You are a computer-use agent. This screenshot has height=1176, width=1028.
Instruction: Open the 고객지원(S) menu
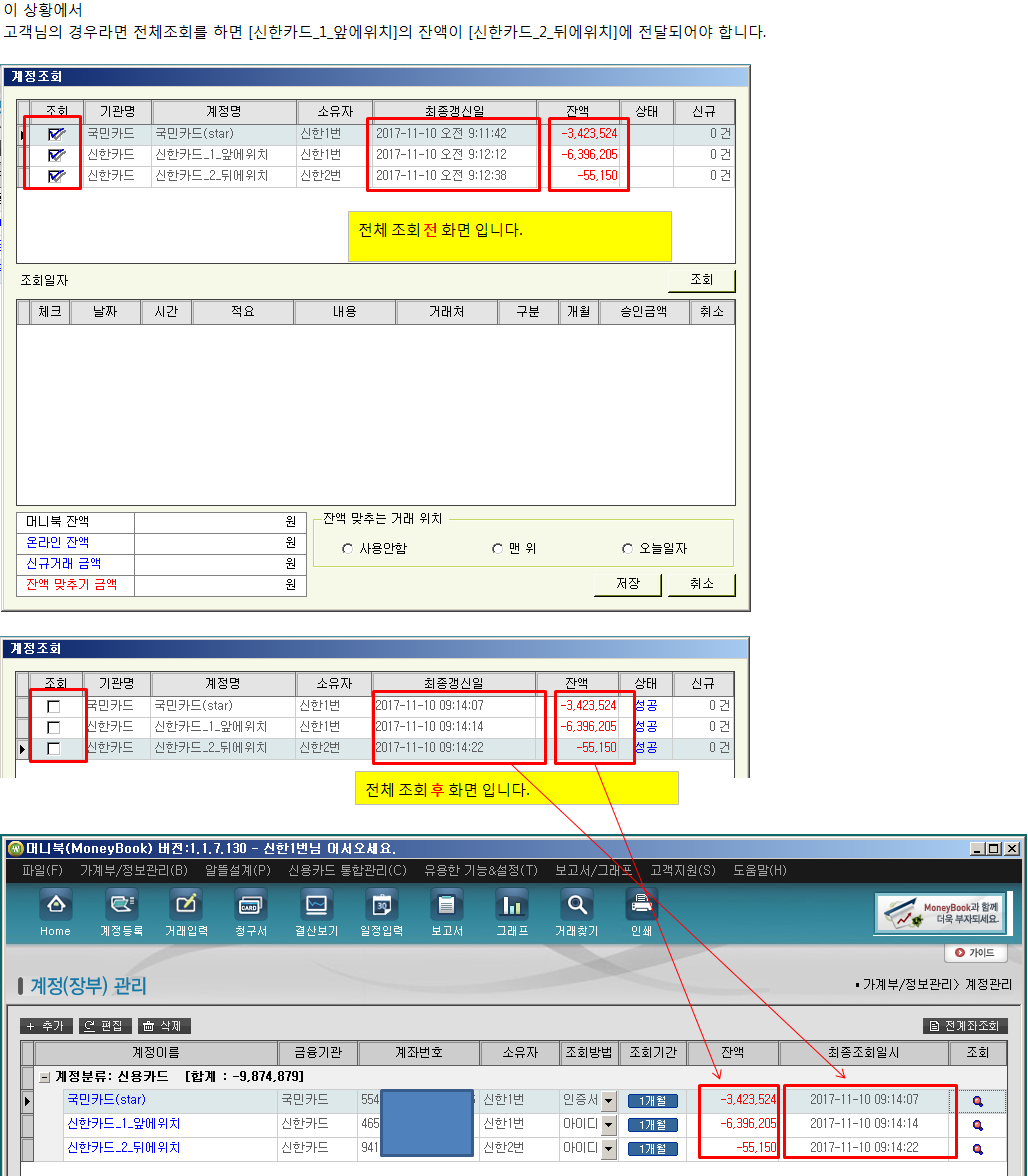[x=682, y=870]
